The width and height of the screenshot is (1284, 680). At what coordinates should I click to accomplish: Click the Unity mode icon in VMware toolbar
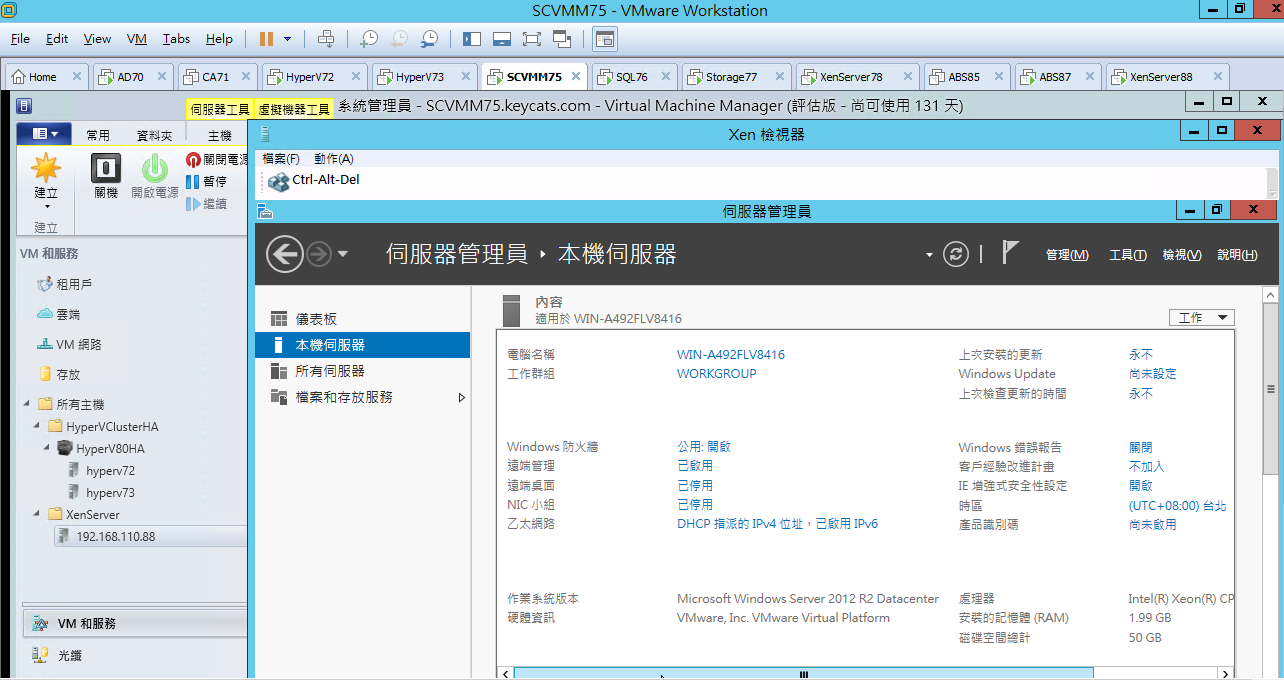(x=562, y=39)
